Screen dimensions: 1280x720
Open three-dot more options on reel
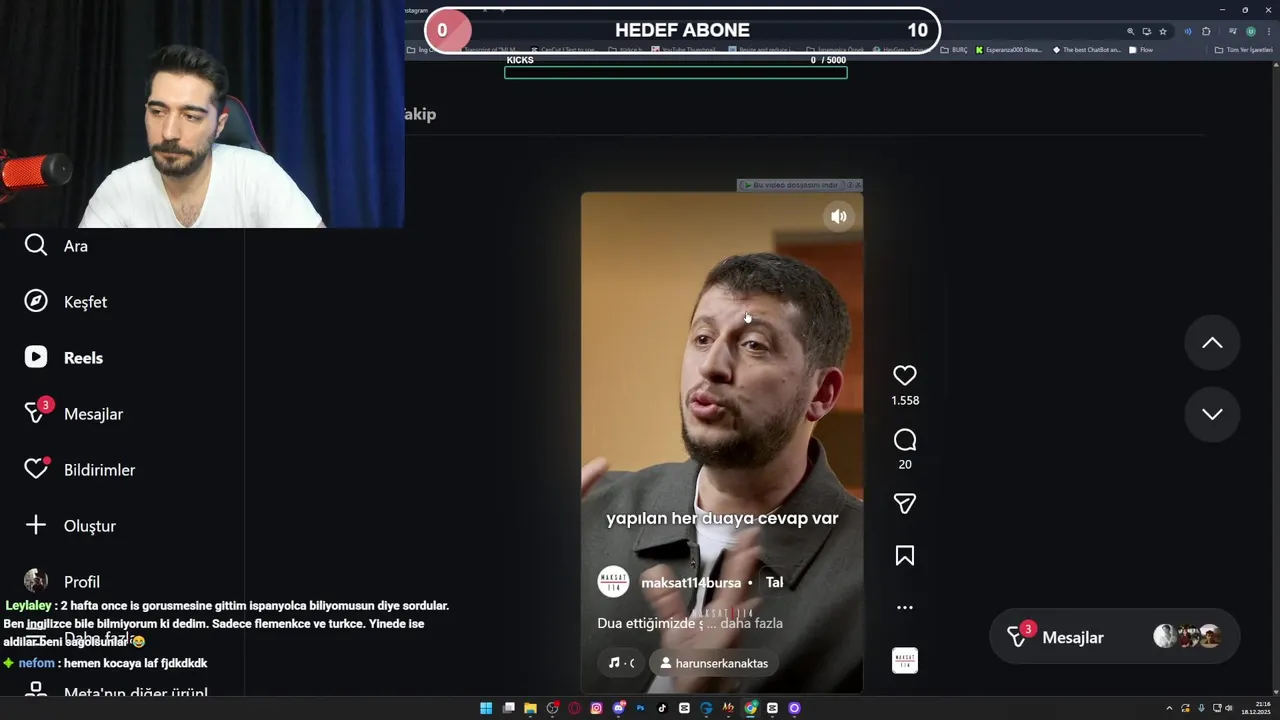pyautogui.click(x=905, y=607)
